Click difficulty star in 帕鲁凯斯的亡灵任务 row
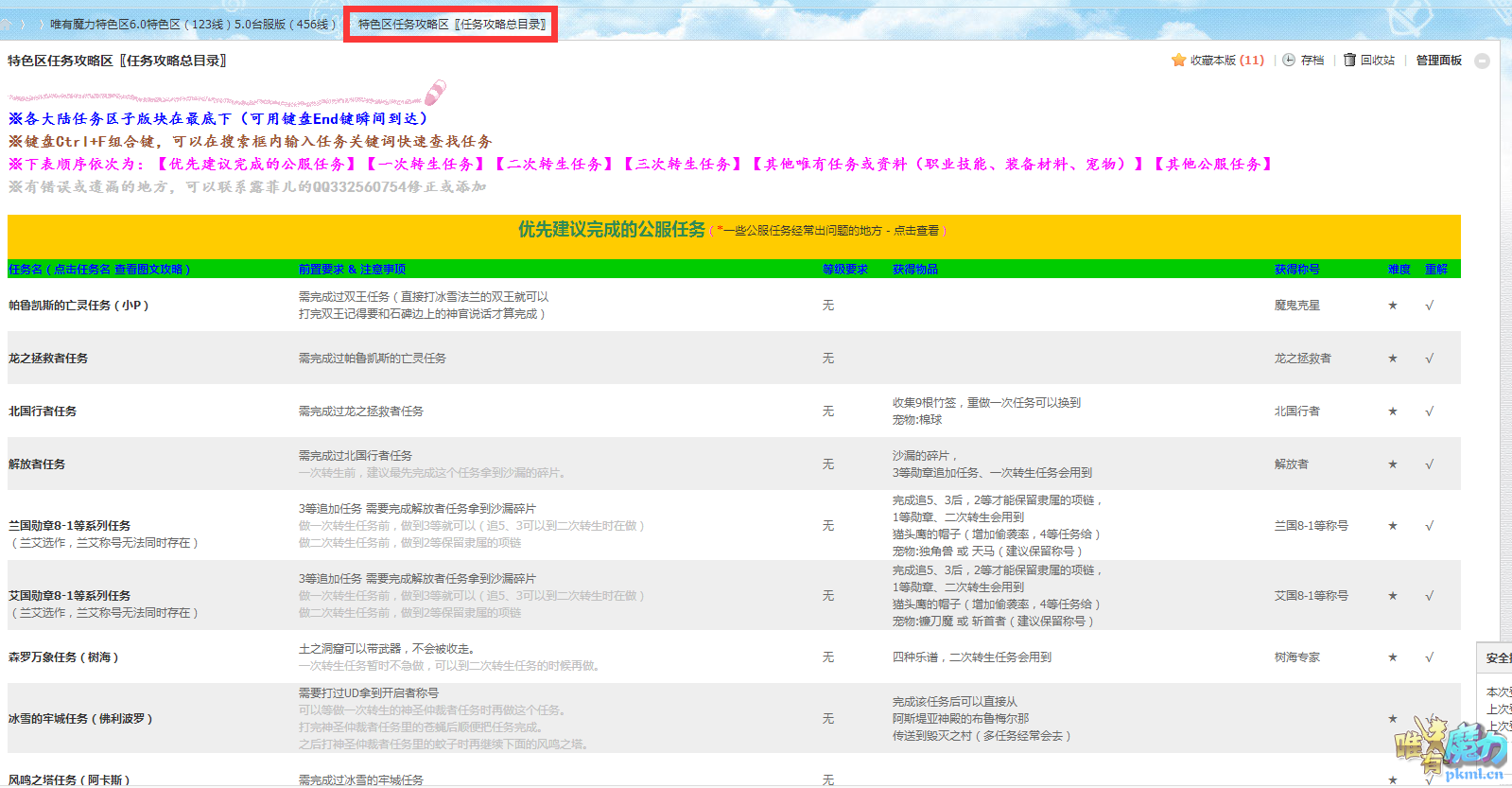 (1392, 306)
